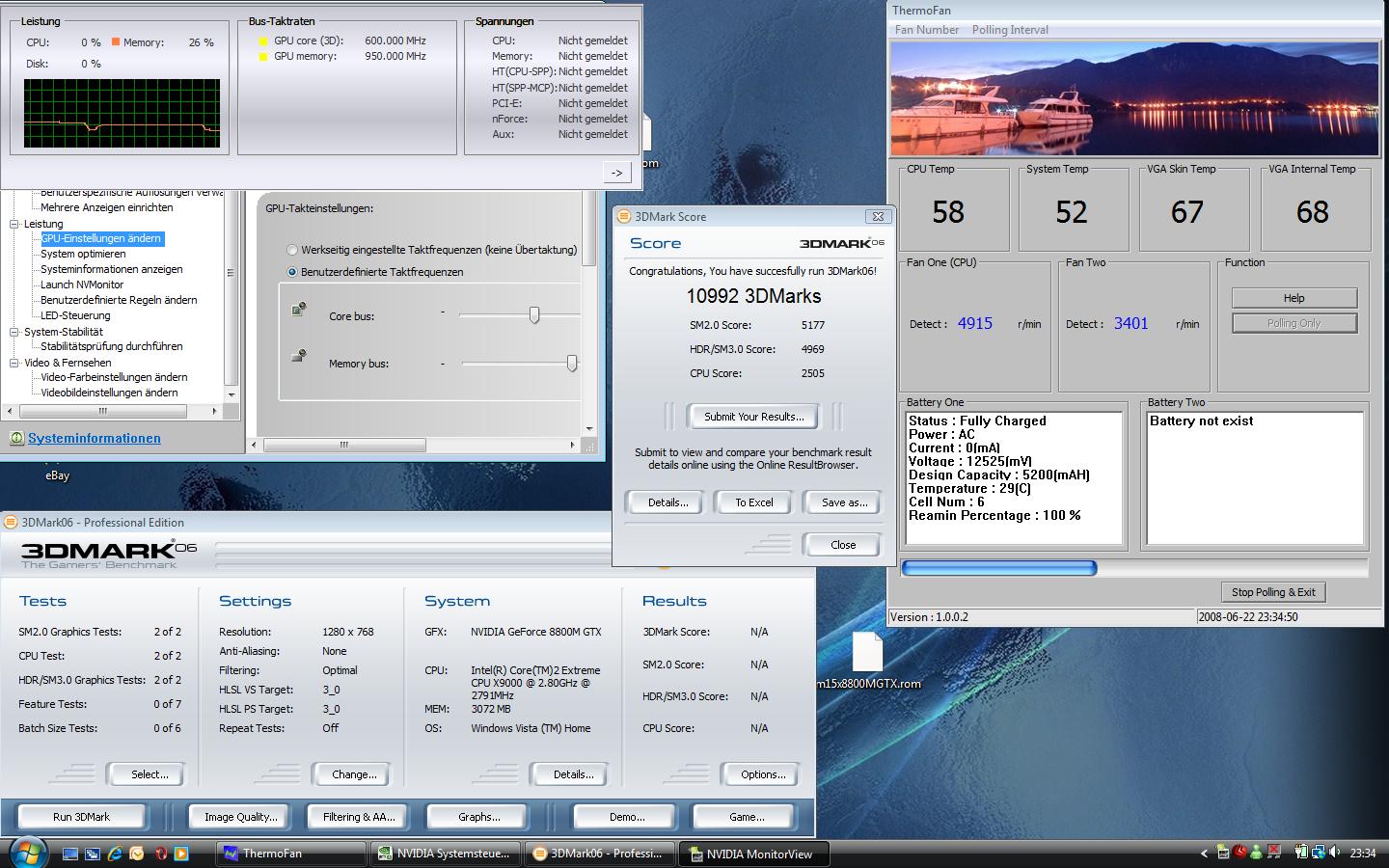The height and width of the screenshot is (868, 1389).
Task: Collapse the Leistung tree node
Action: 14,224
